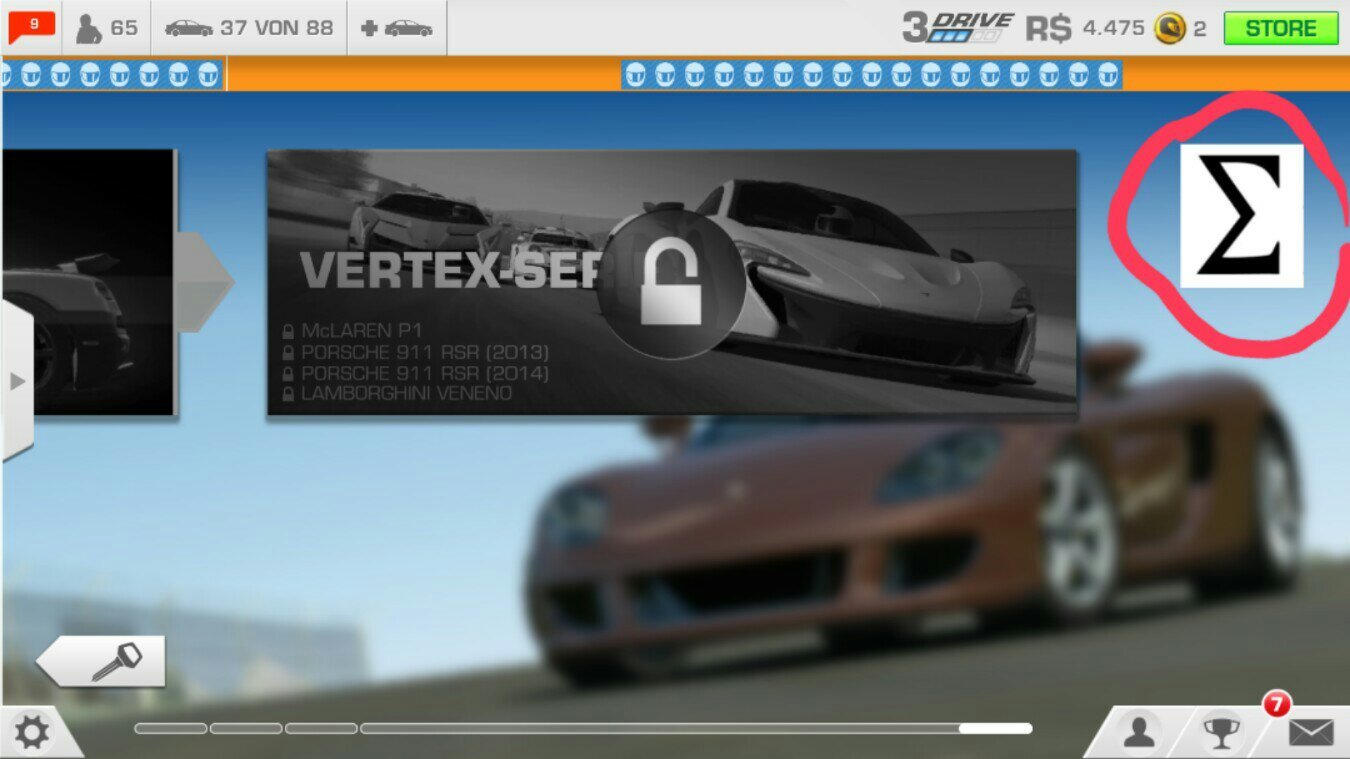
Task: Open the mail inbox with 7 badge
Action: click(1310, 733)
